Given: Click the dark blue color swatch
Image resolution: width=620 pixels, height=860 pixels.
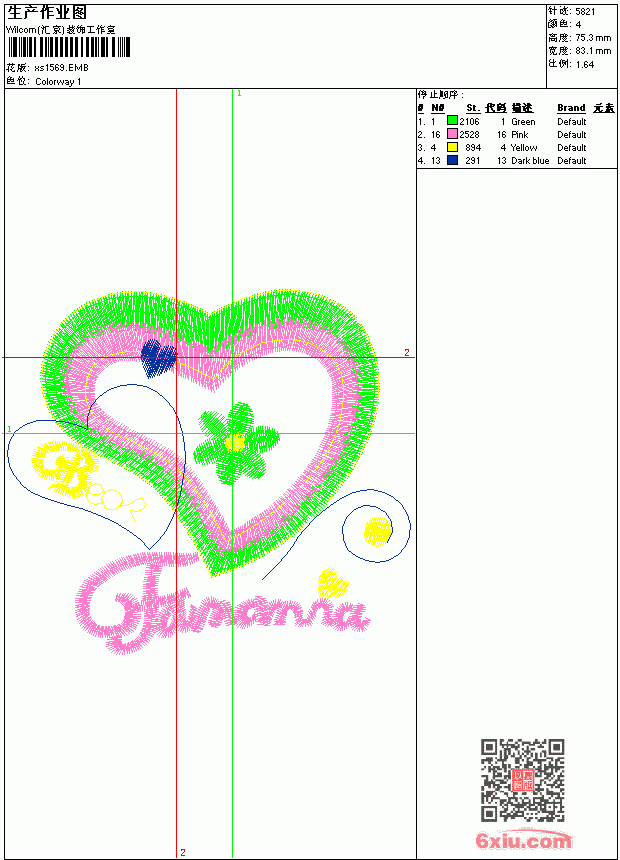Looking at the screenshot, I should pyautogui.click(x=452, y=160).
